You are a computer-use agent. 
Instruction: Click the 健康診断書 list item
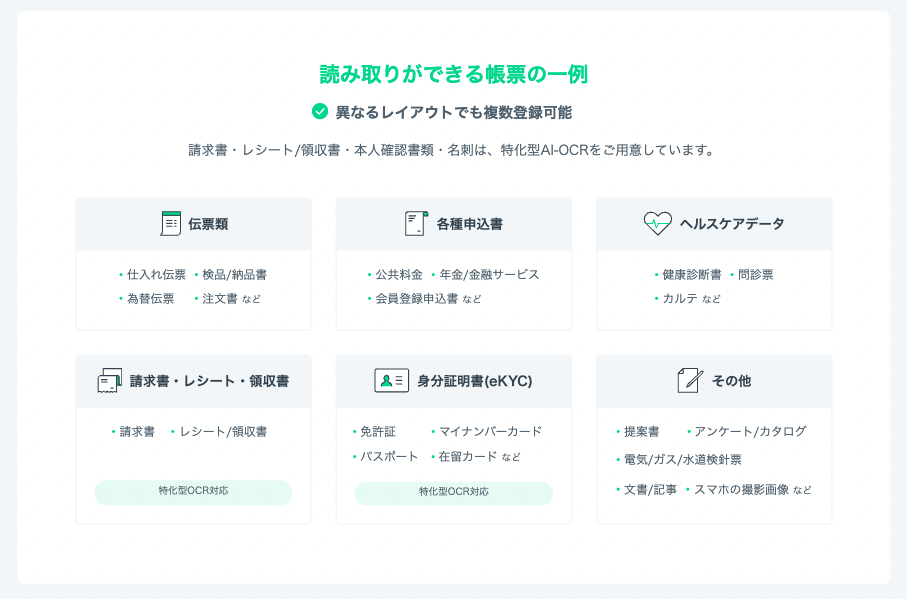point(691,274)
